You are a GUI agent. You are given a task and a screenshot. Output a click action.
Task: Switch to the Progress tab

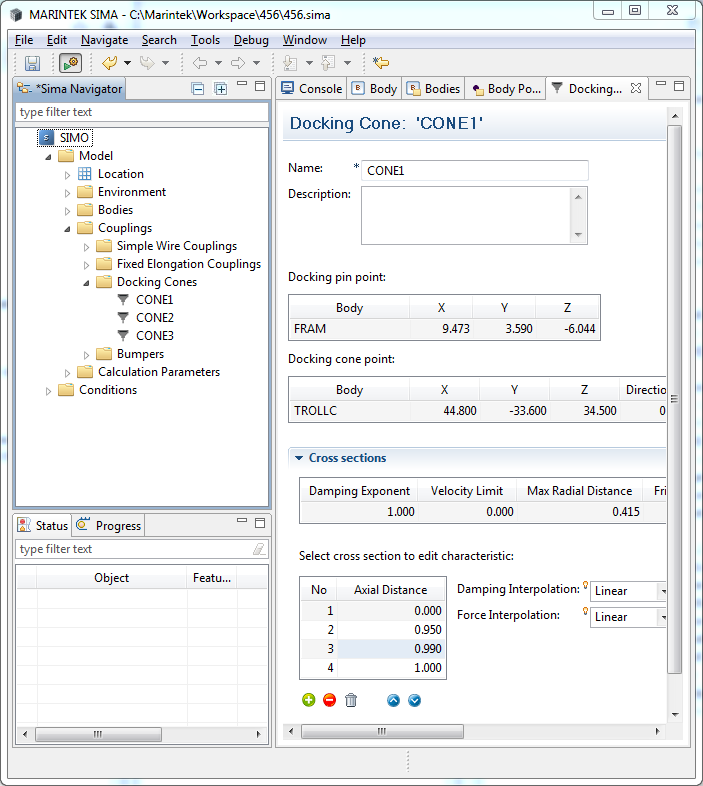(x=109, y=525)
